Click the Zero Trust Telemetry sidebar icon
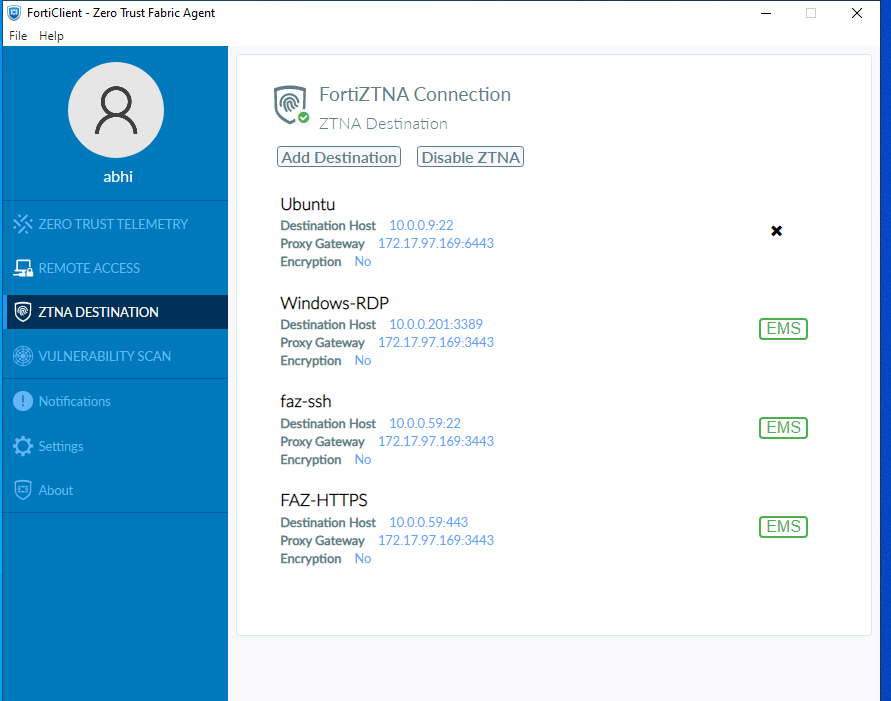891x701 pixels. 23,224
